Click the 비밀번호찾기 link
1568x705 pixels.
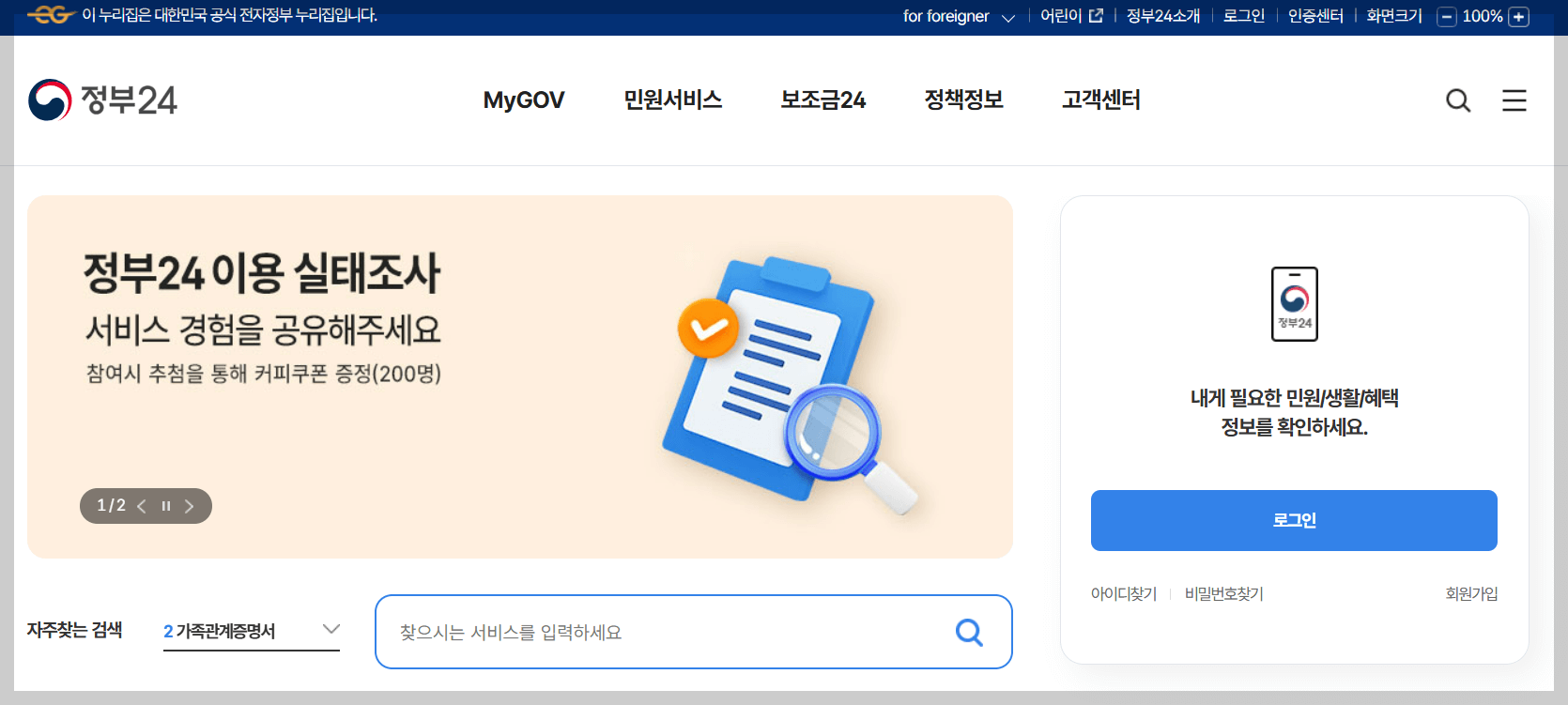1224,594
